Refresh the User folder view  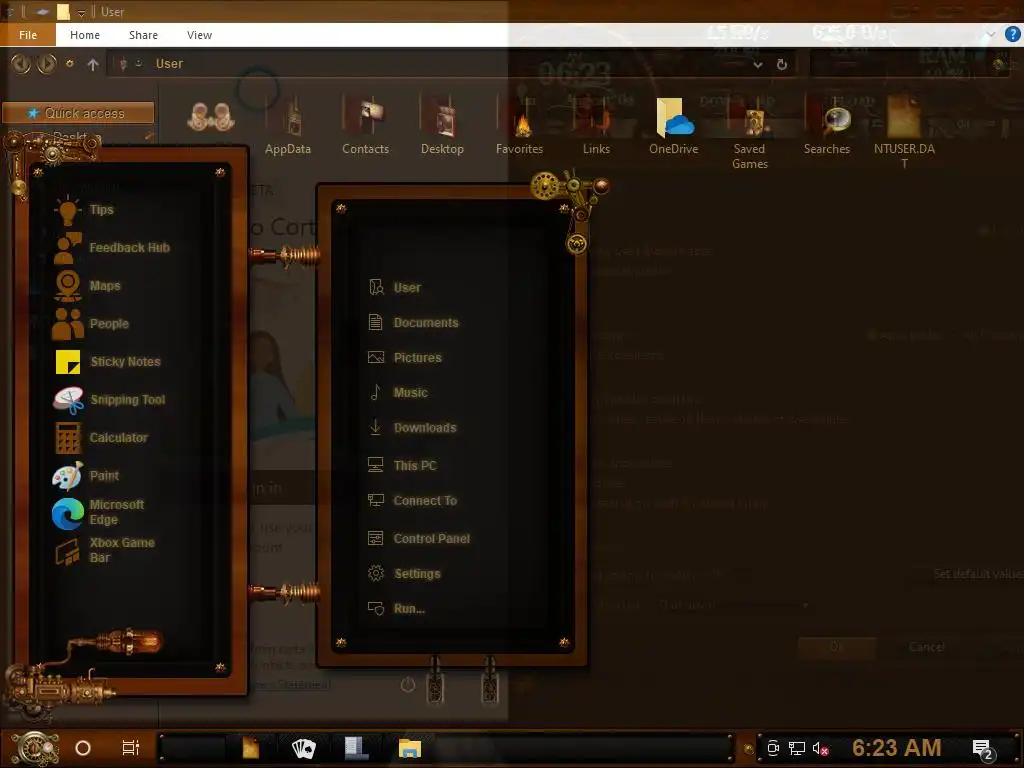coord(782,64)
